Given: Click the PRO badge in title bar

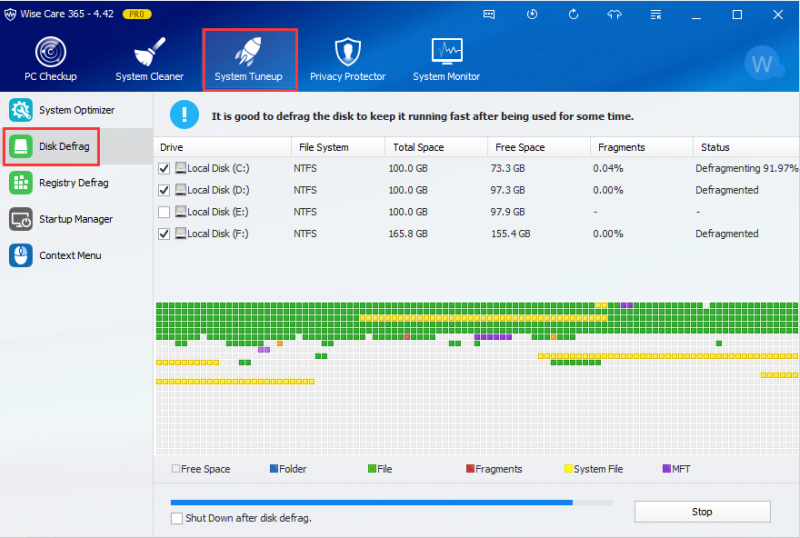Looking at the screenshot, I should click(137, 14).
